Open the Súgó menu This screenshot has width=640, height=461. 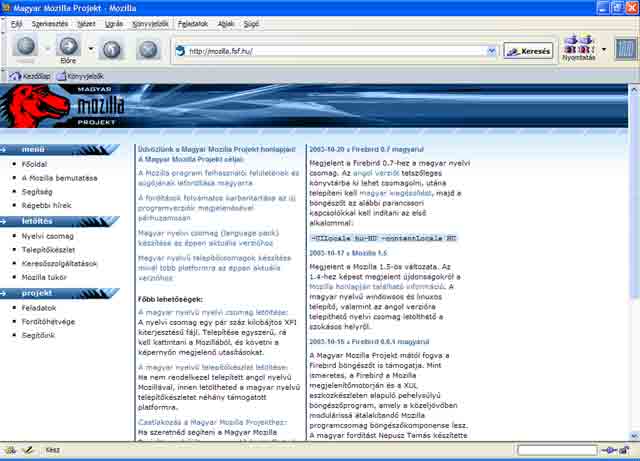[x=251, y=24]
